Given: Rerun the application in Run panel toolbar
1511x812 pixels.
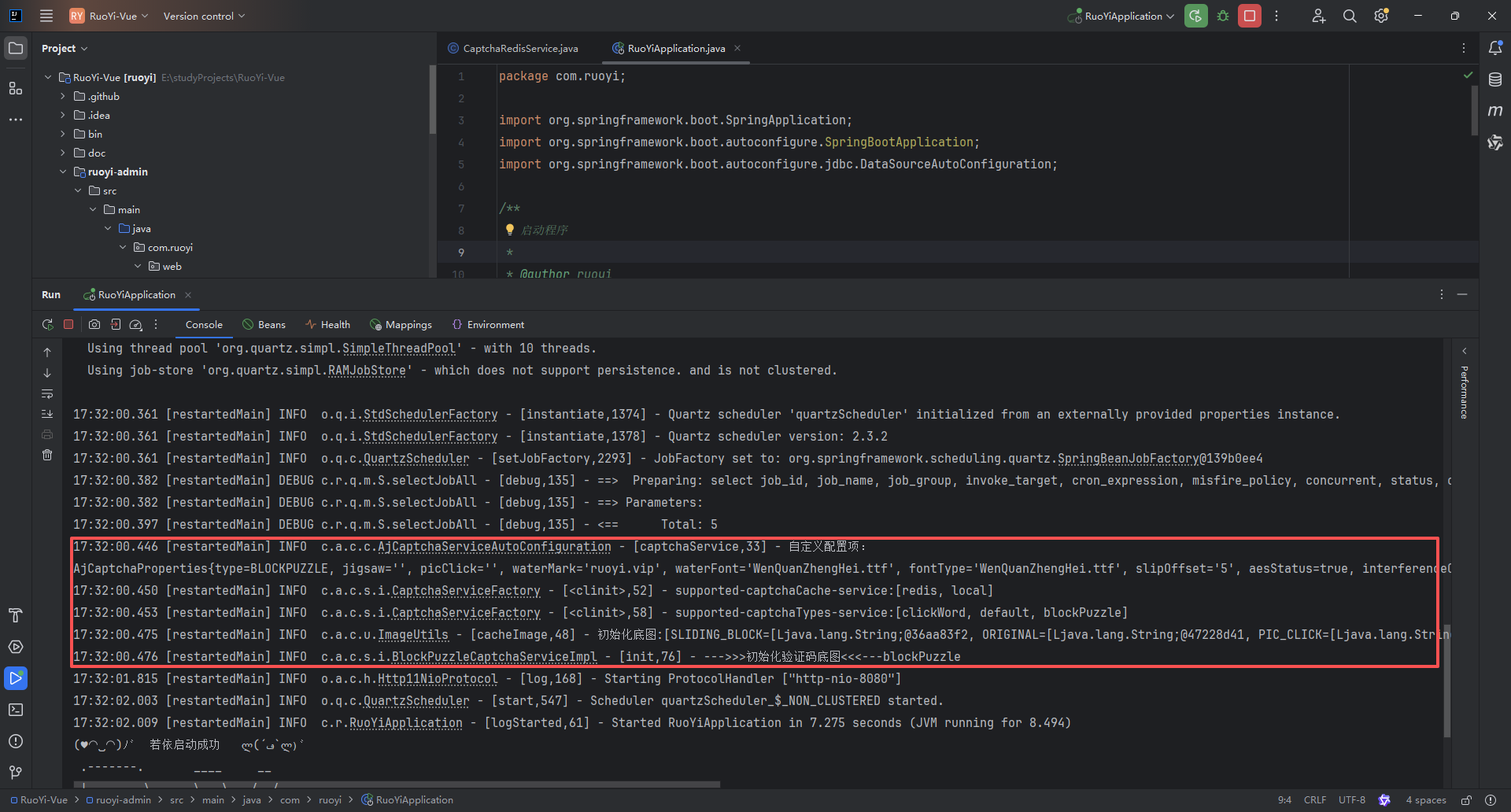Looking at the screenshot, I should tap(47, 324).
